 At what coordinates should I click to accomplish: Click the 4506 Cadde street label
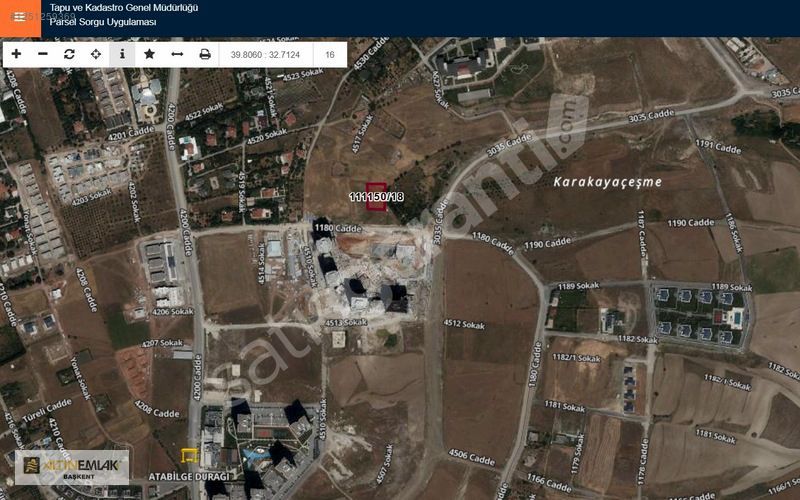pyautogui.click(x=471, y=458)
